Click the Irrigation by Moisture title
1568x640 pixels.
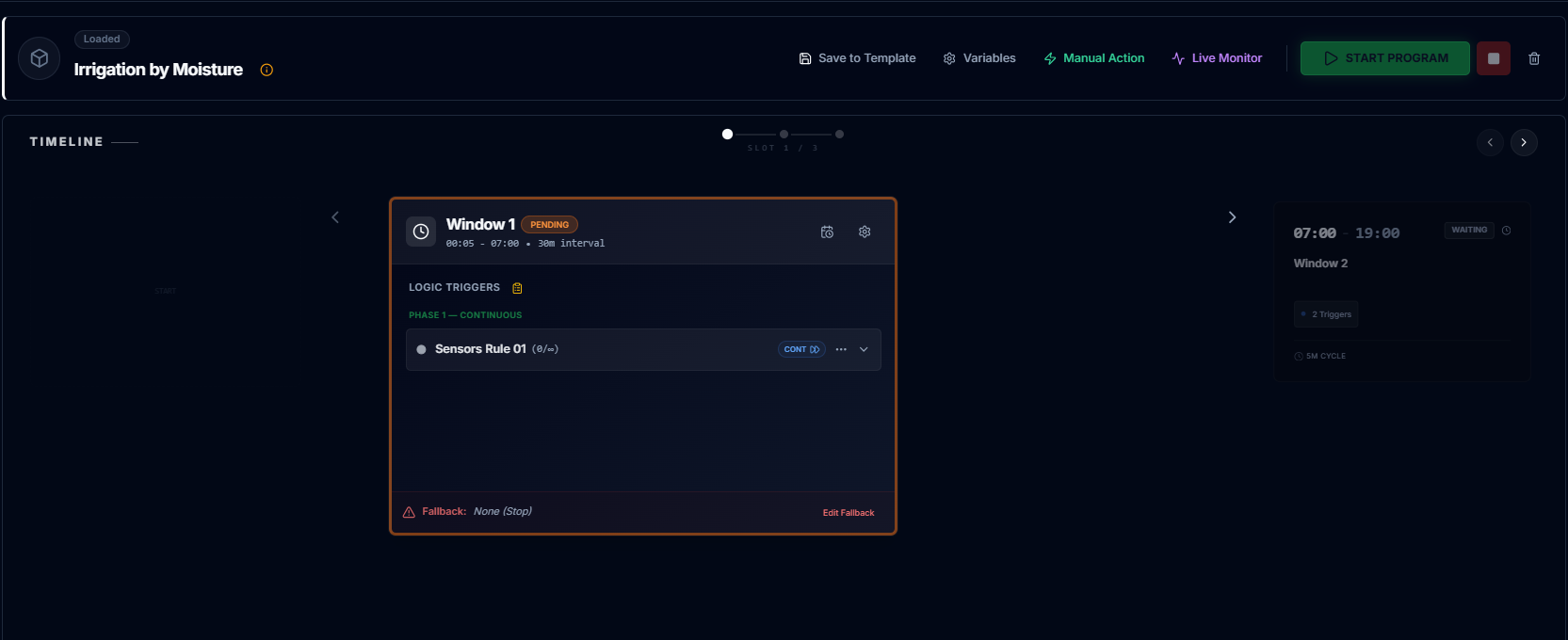158,70
